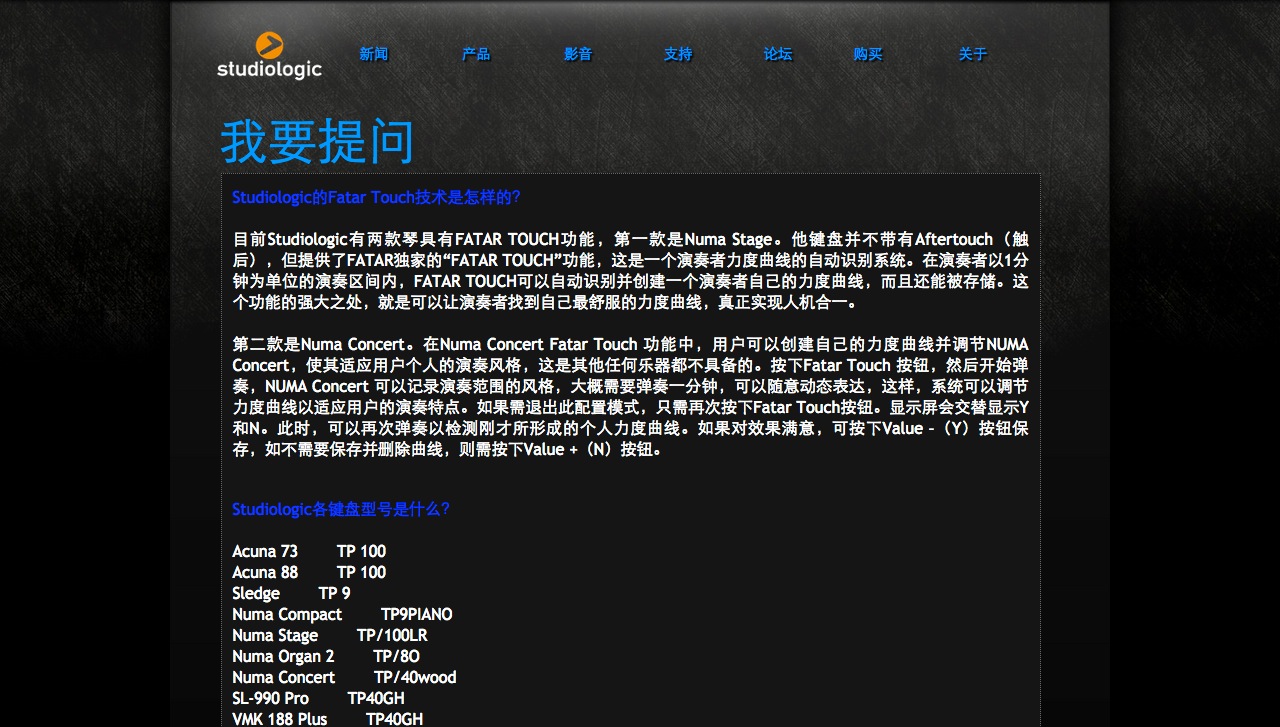
Task: Click the 我要提问 page heading
Action: 317,141
